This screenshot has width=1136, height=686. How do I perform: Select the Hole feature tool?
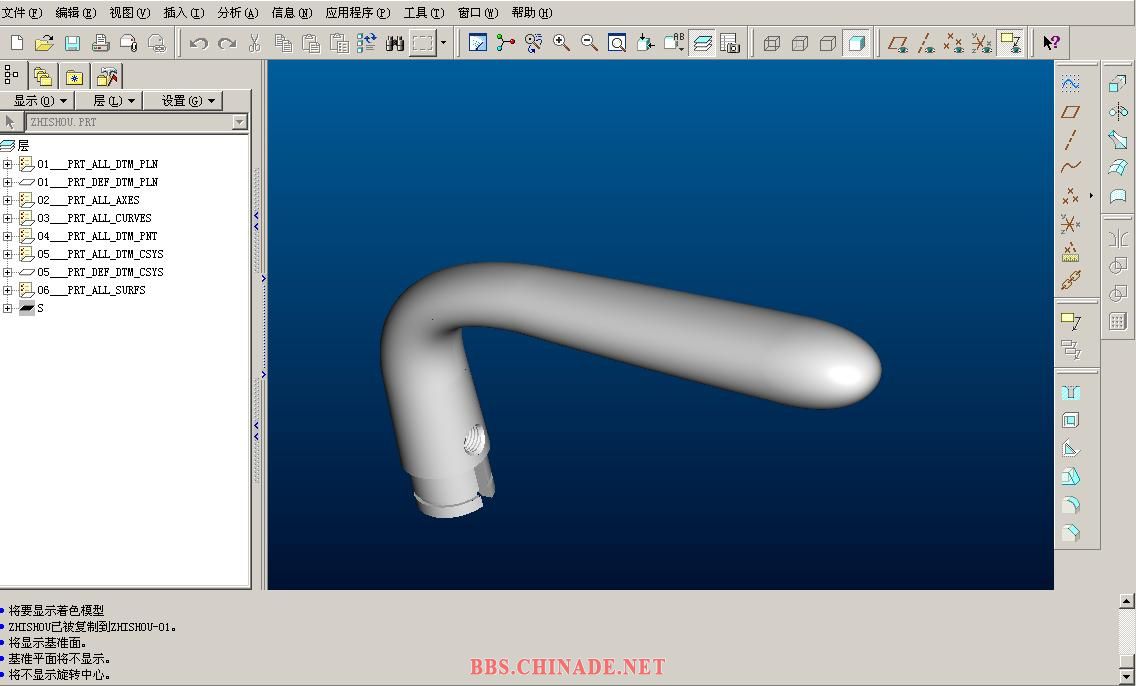1071,393
